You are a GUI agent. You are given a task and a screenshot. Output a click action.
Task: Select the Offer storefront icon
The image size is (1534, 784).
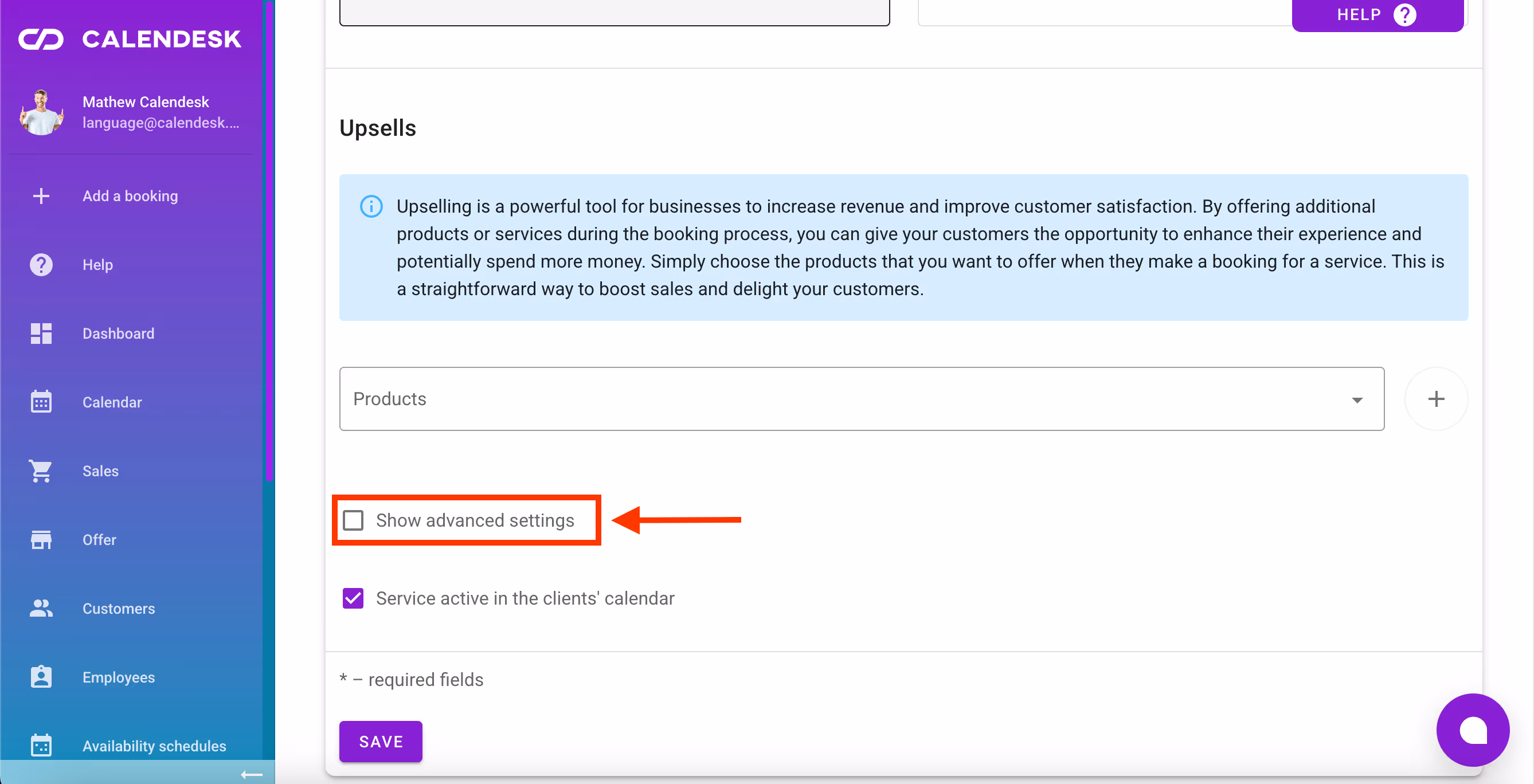(x=41, y=539)
